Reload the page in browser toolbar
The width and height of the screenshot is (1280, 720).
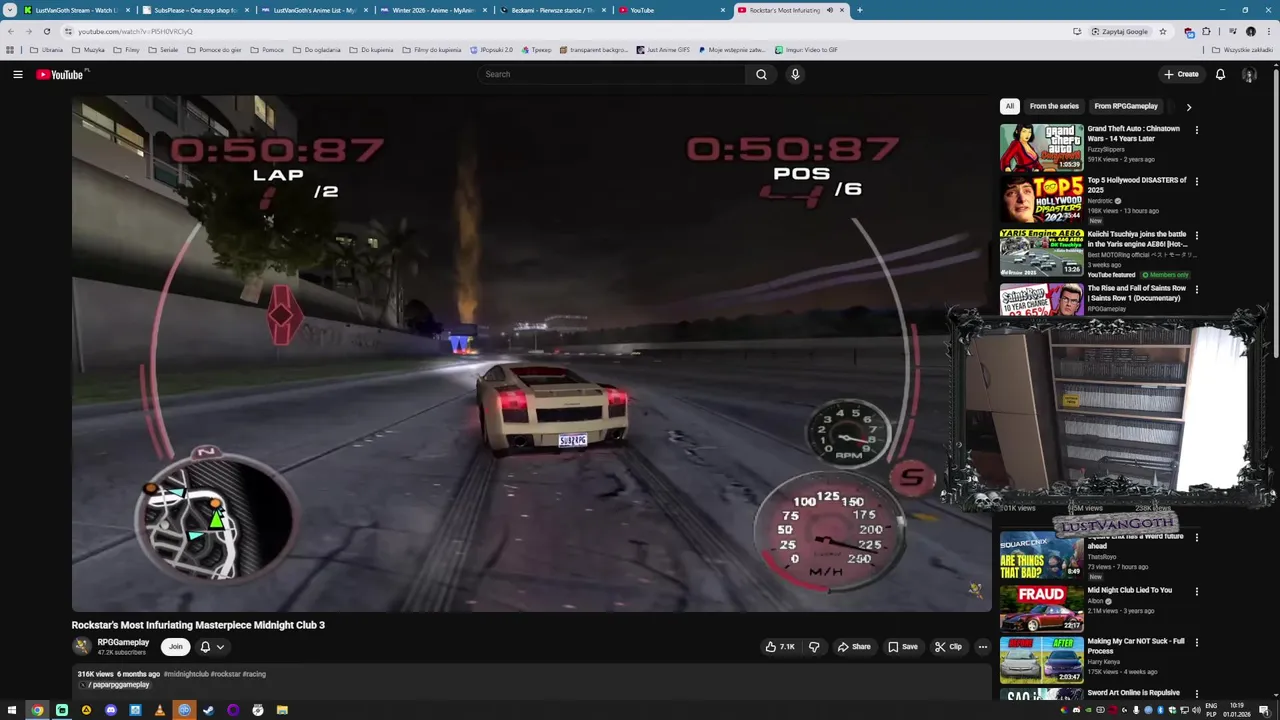pyautogui.click(x=46, y=31)
